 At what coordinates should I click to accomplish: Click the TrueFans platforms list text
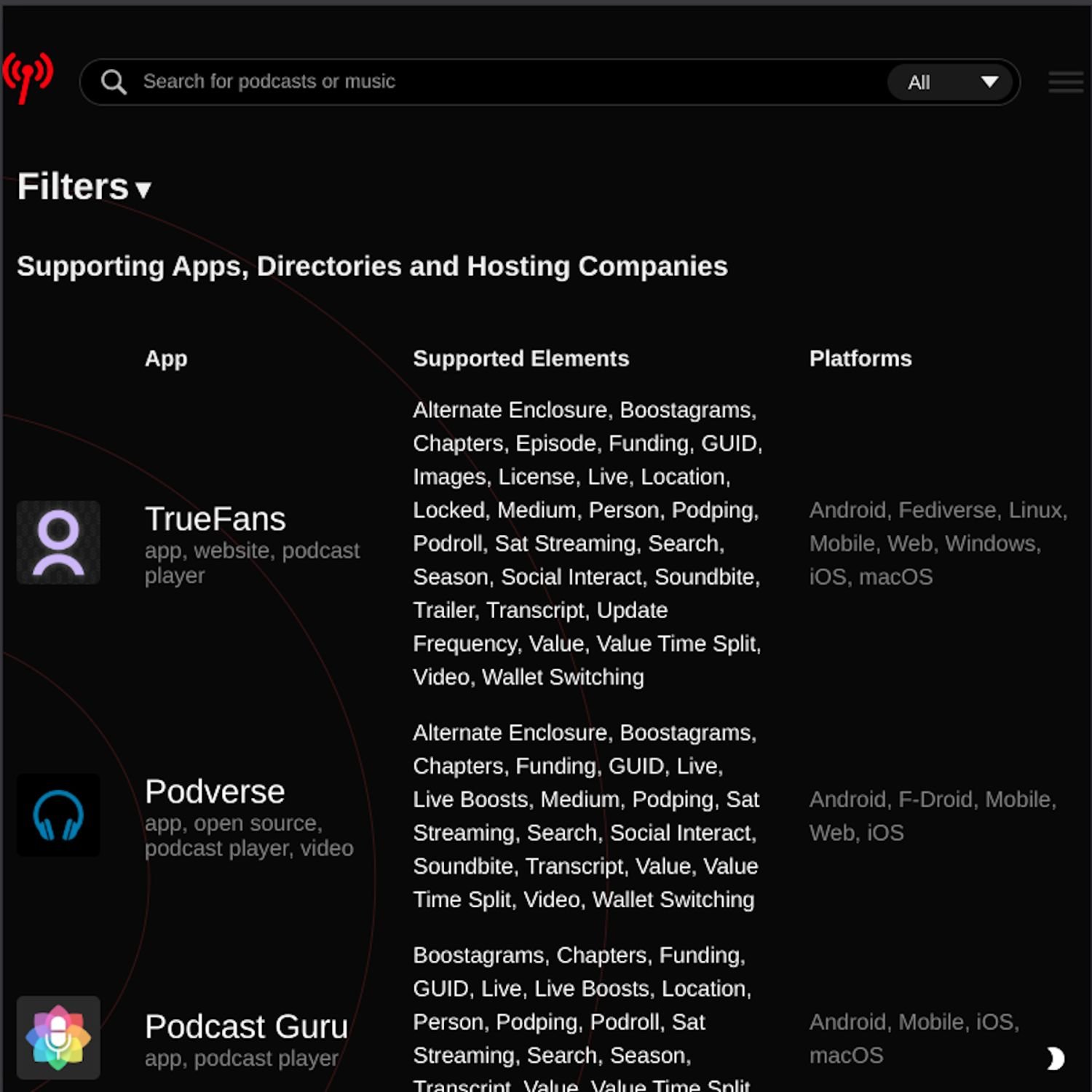tap(938, 543)
